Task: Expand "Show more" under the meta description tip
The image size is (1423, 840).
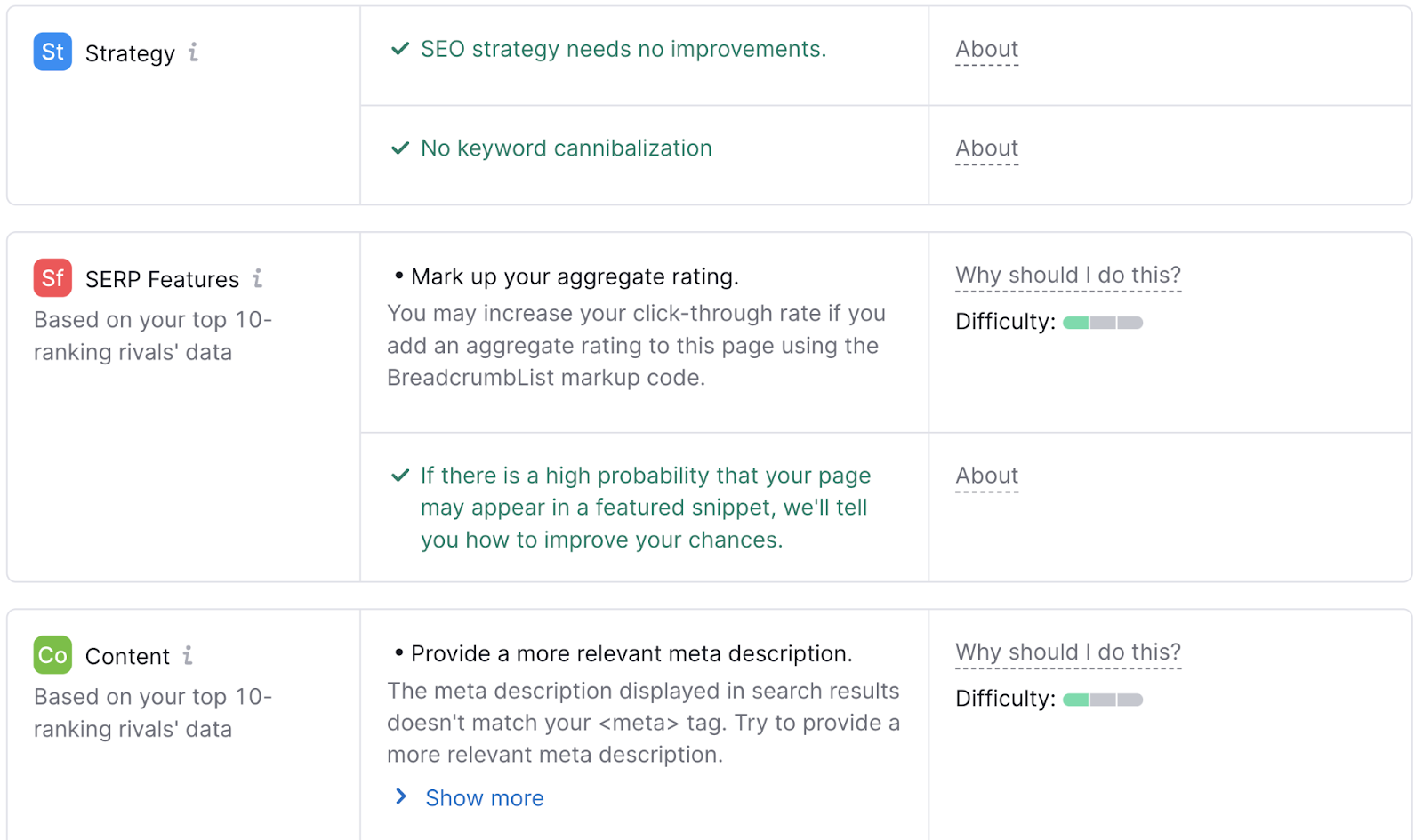Action: tap(484, 797)
